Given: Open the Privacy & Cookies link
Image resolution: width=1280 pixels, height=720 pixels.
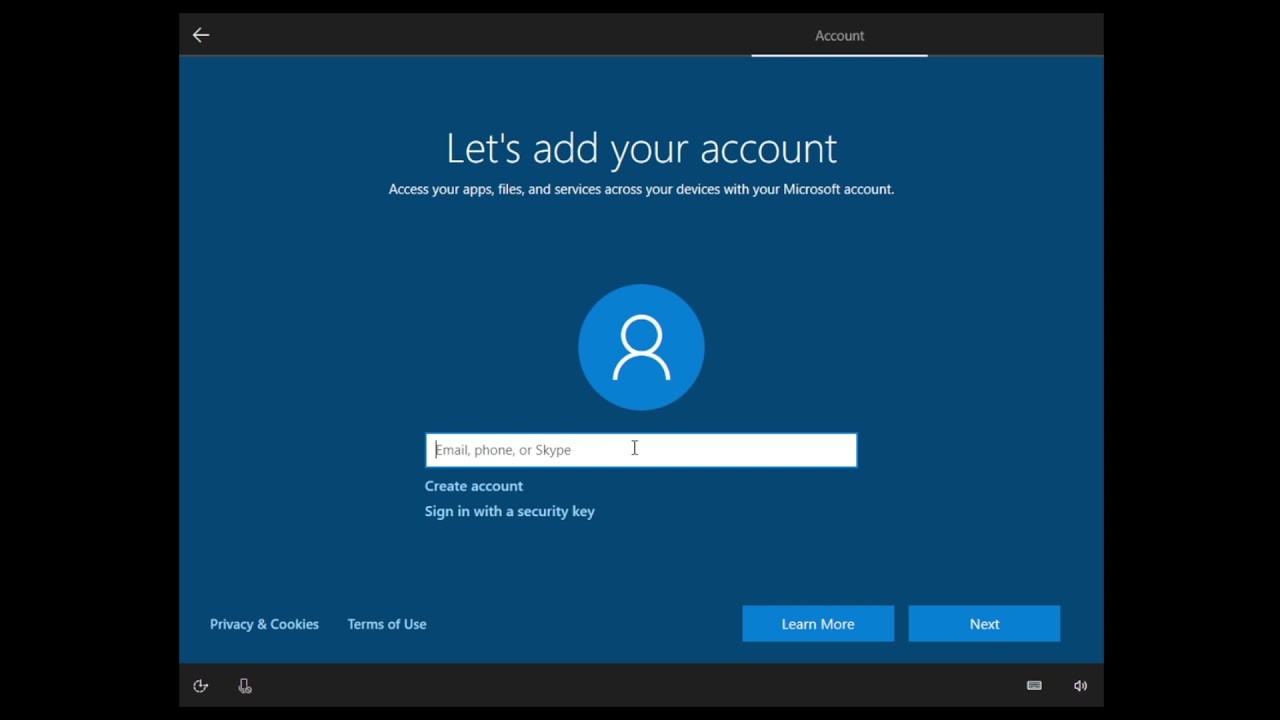Looking at the screenshot, I should click(x=264, y=624).
